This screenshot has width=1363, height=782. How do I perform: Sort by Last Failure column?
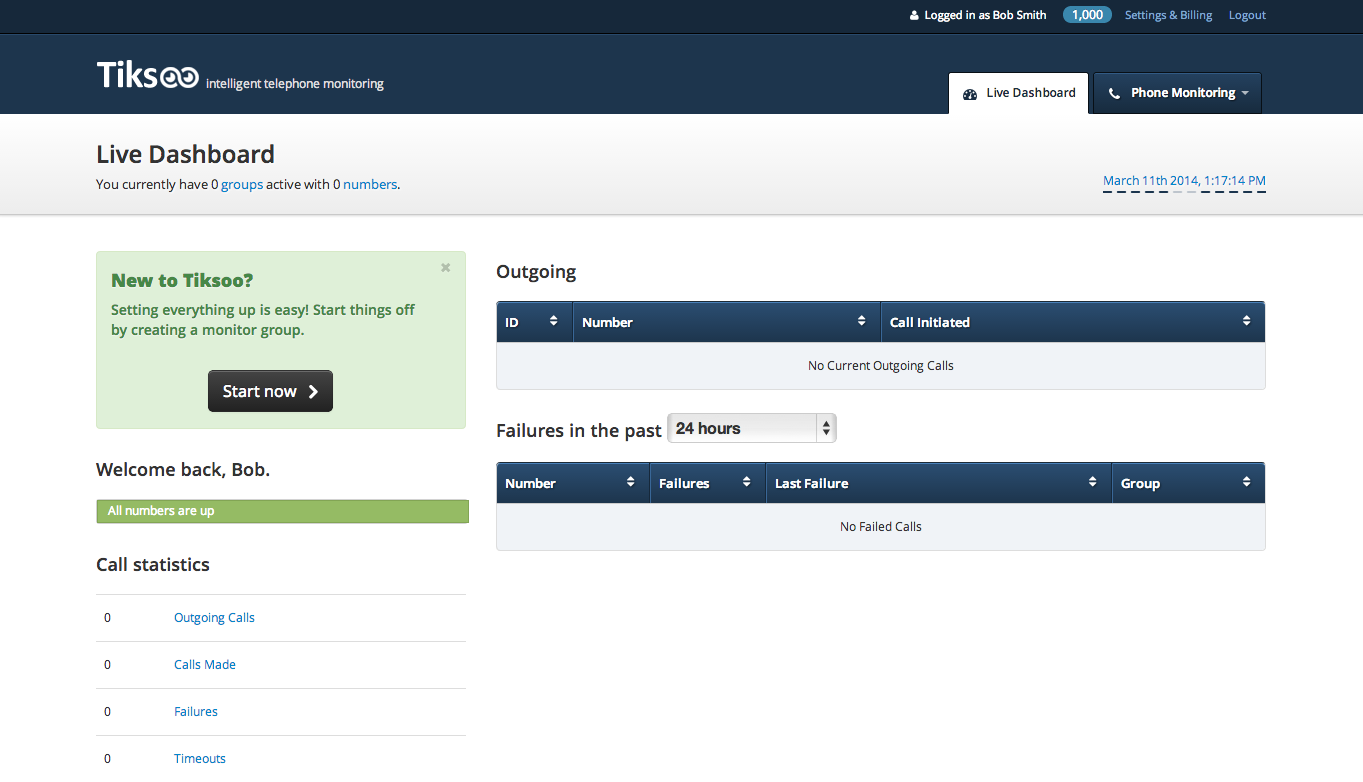click(x=938, y=483)
